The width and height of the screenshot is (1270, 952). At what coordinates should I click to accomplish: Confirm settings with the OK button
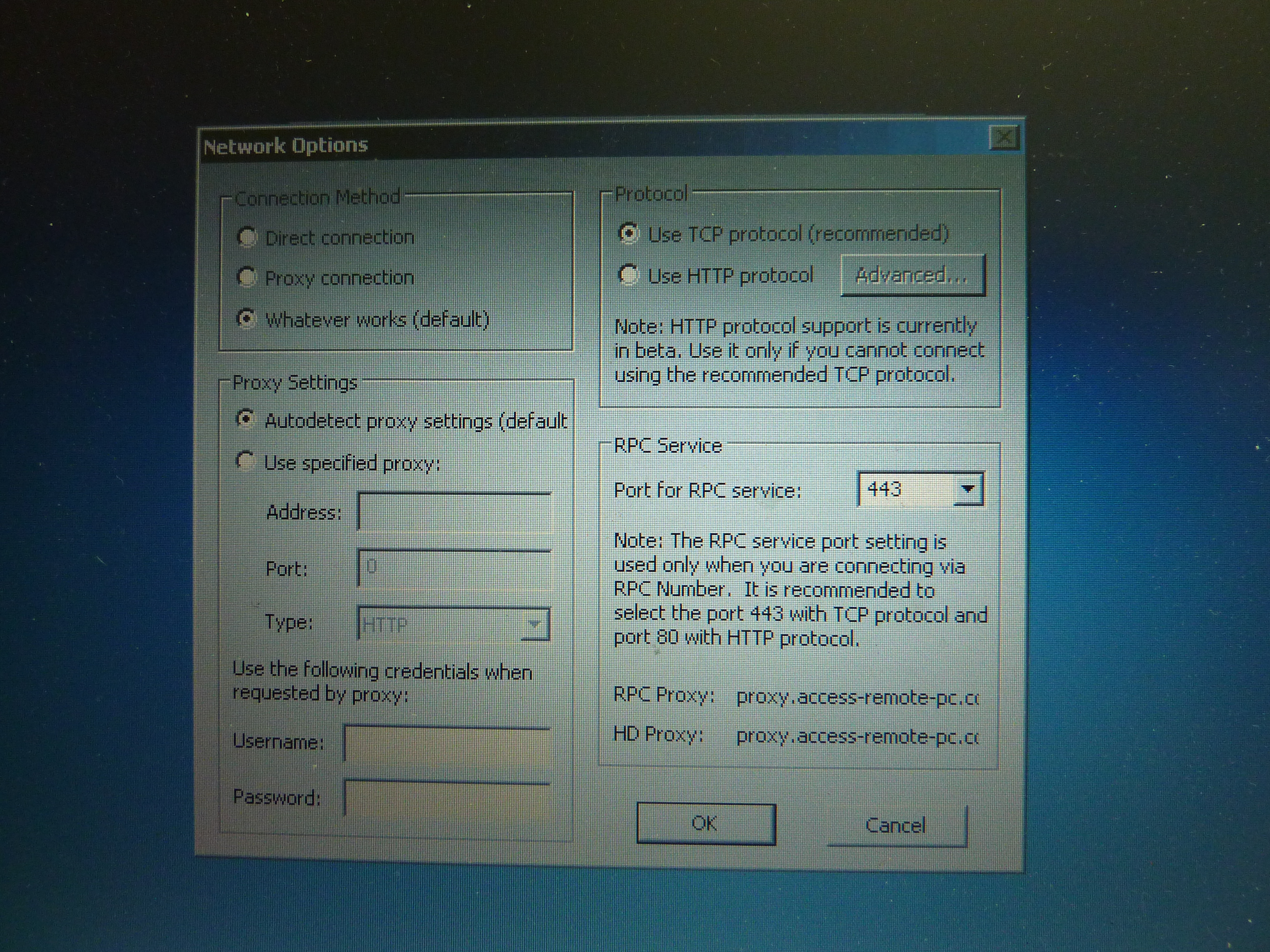pyautogui.click(x=706, y=824)
